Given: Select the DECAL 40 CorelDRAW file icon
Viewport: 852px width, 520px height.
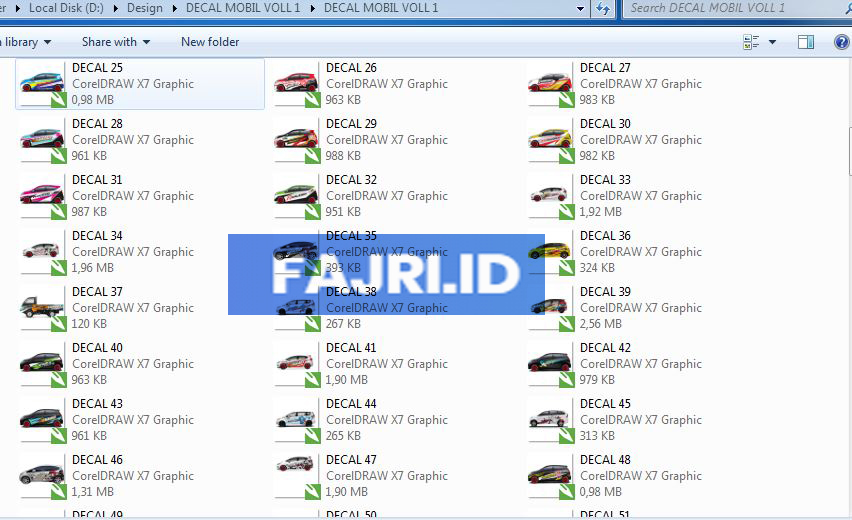Looking at the screenshot, I should (x=42, y=364).
